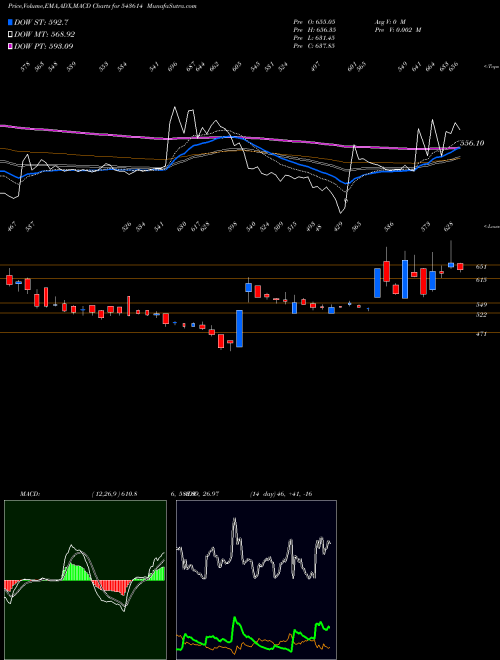
Task: Select the 'DOW ST: 592.7' legend text
Action: (x=41, y=22)
